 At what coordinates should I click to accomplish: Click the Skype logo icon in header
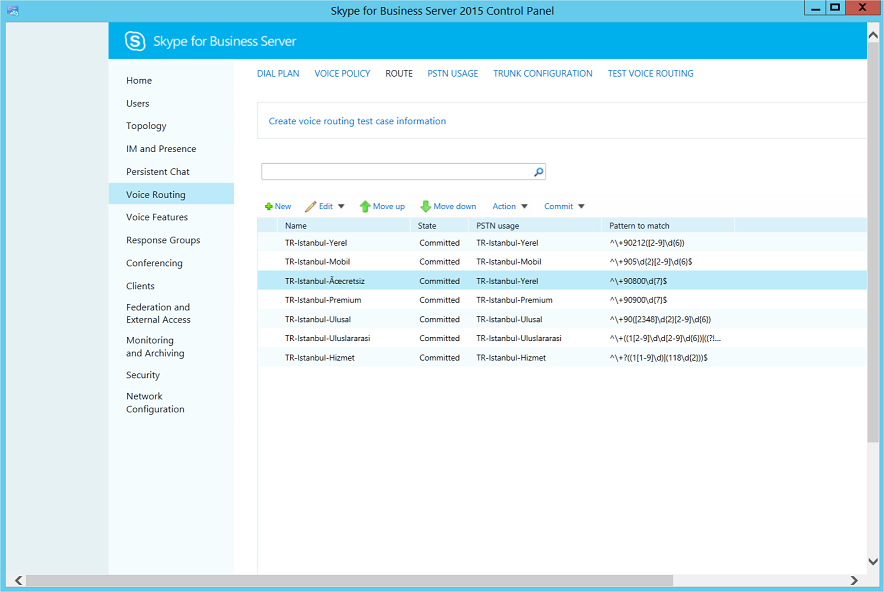tap(135, 41)
